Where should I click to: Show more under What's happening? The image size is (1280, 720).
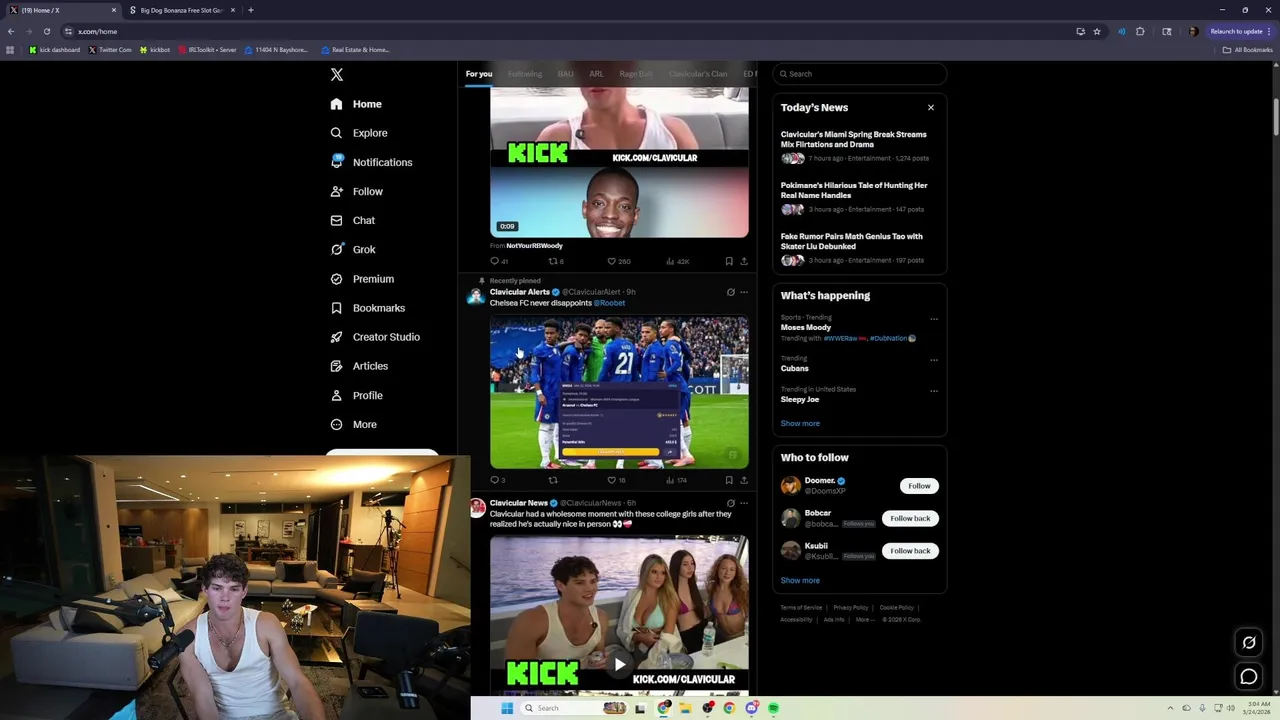click(x=800, y=423)
